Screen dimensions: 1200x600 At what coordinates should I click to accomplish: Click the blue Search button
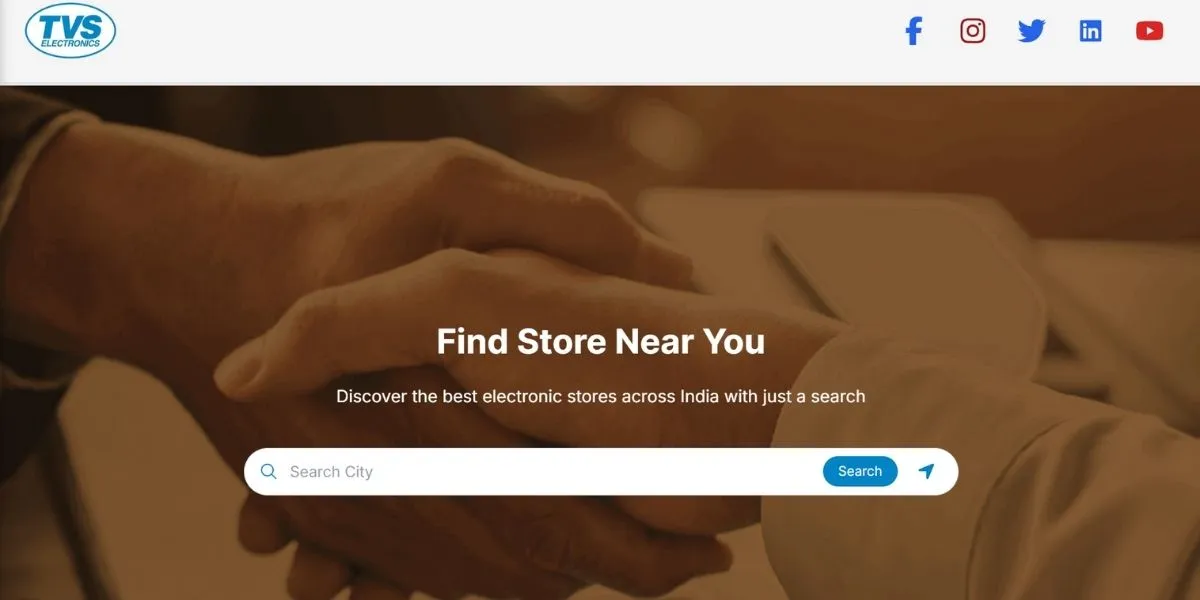[x=860, y=471]
